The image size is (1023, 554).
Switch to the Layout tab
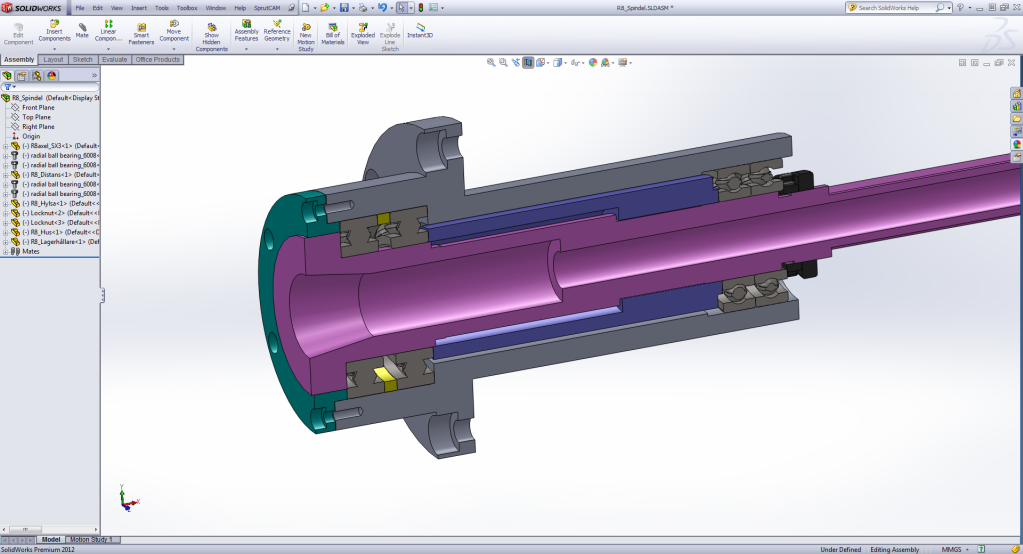(x=53, y=59)
